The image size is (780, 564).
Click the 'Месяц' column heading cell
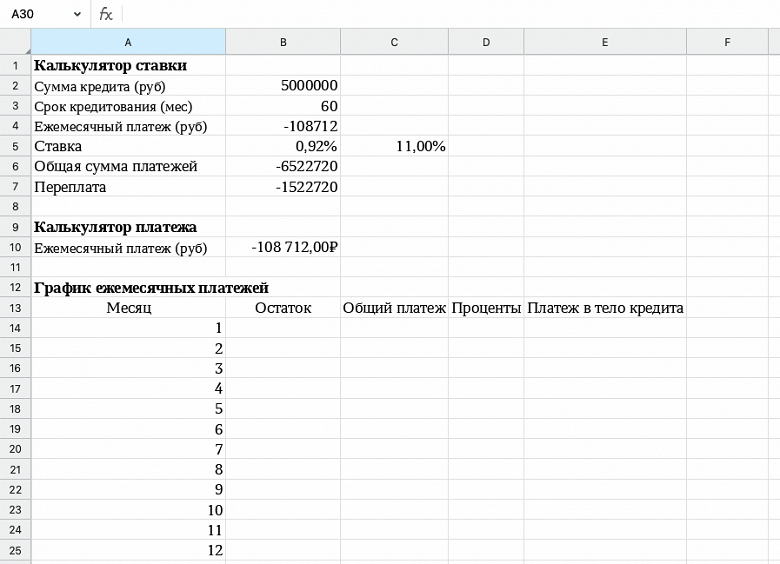coord(128,307)
